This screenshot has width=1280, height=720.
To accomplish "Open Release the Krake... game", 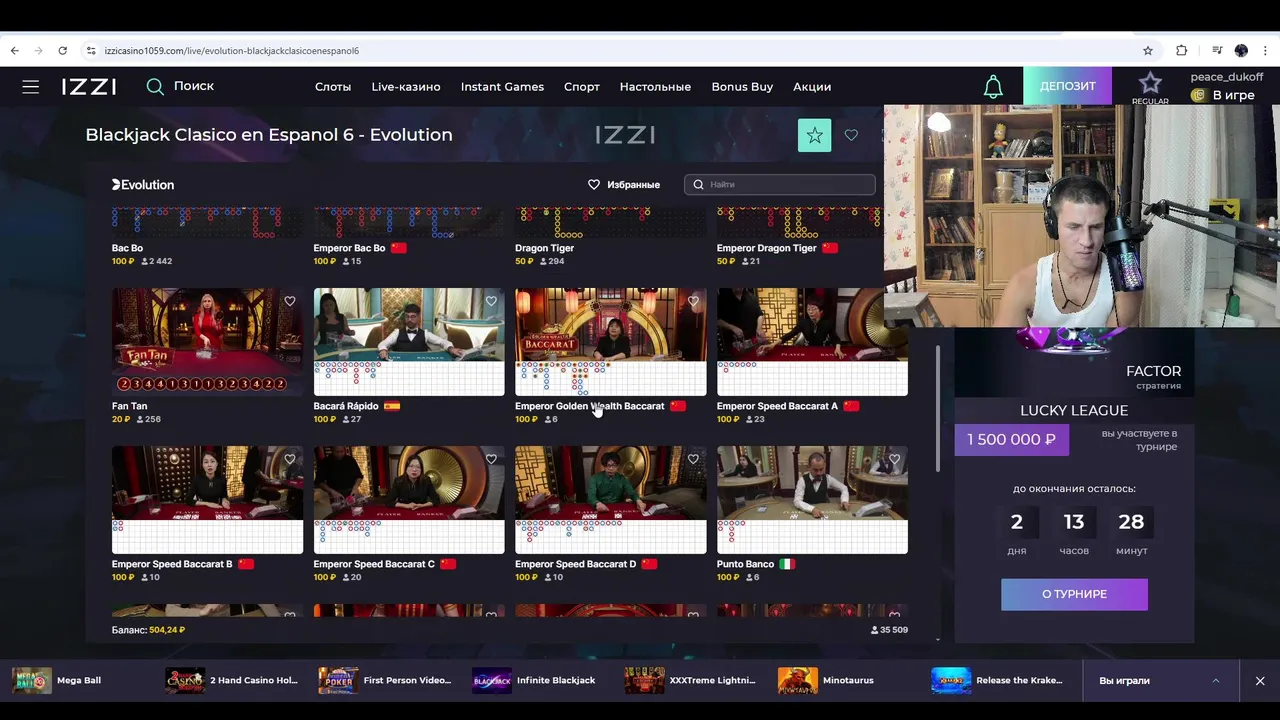I will [x=997, y=680].
